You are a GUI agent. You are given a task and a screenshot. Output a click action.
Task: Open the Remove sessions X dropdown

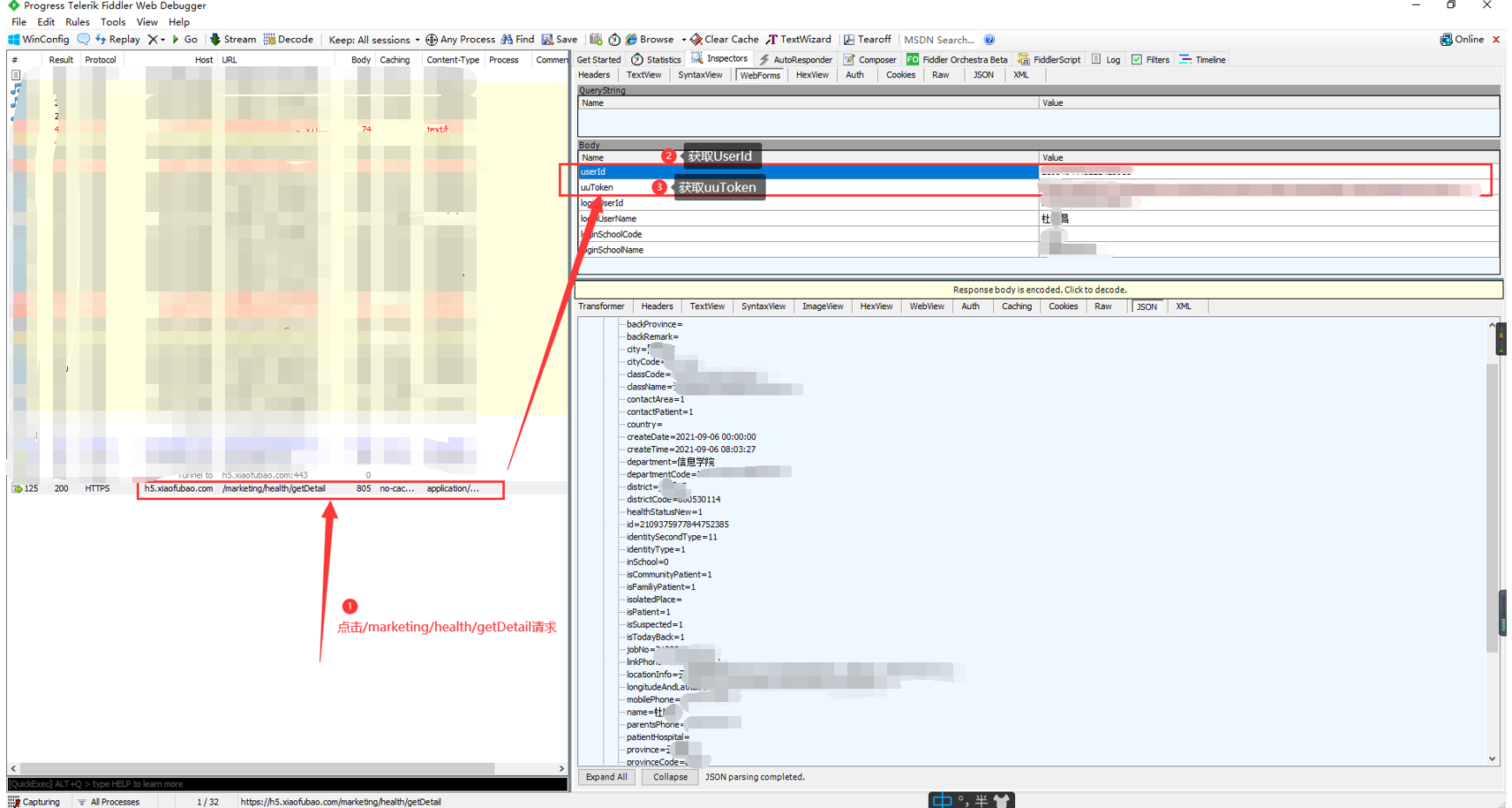[x=156, y=40]
